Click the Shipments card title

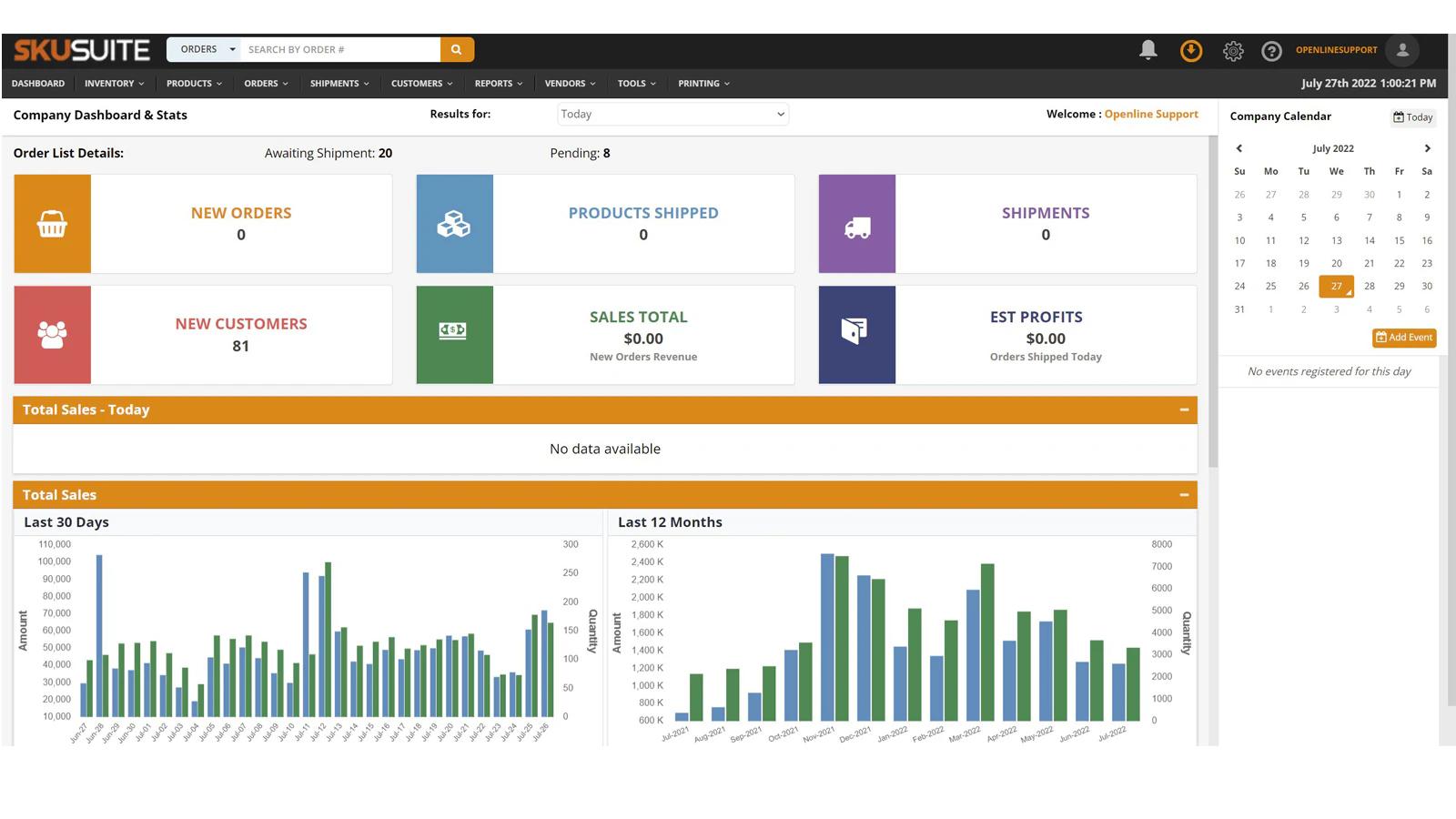click(x=1046, y=213)
